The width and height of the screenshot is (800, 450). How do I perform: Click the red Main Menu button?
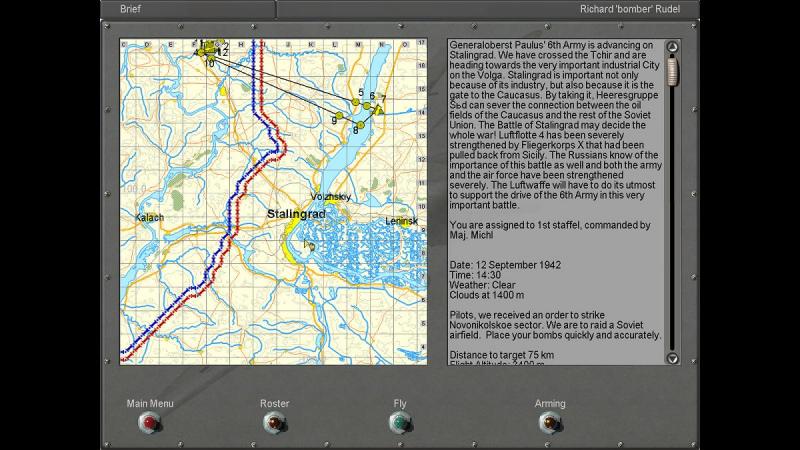[149, 422]
